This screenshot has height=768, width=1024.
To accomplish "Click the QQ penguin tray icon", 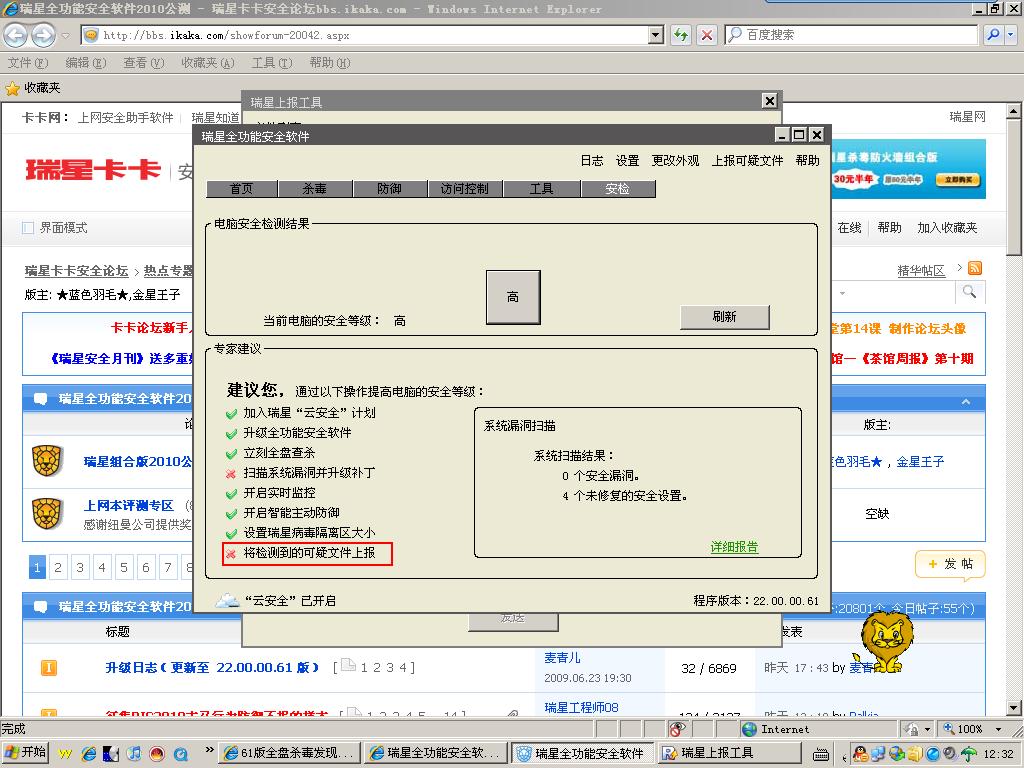I will (860, 754).
